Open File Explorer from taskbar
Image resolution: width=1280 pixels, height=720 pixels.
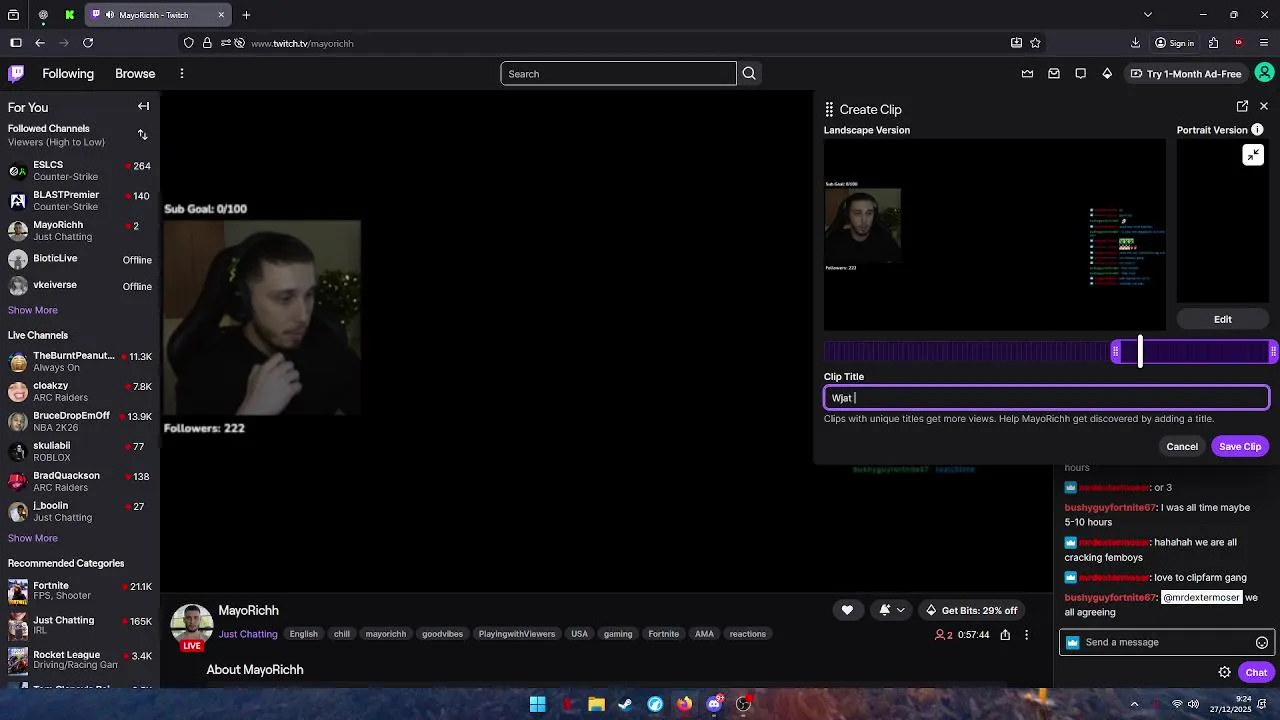596,704
